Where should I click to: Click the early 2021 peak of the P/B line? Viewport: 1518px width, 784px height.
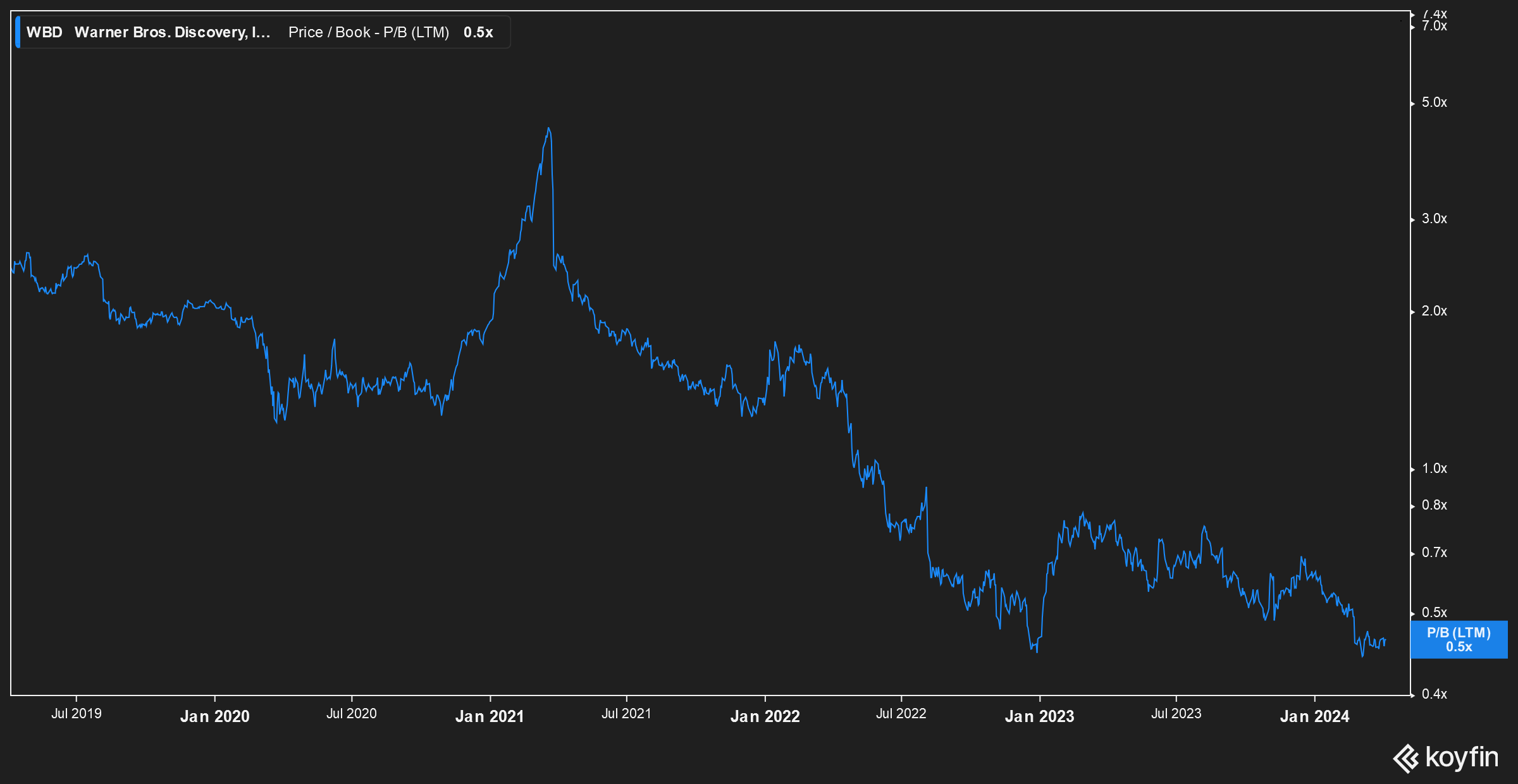pyautogui.click(x=548, y=129)
